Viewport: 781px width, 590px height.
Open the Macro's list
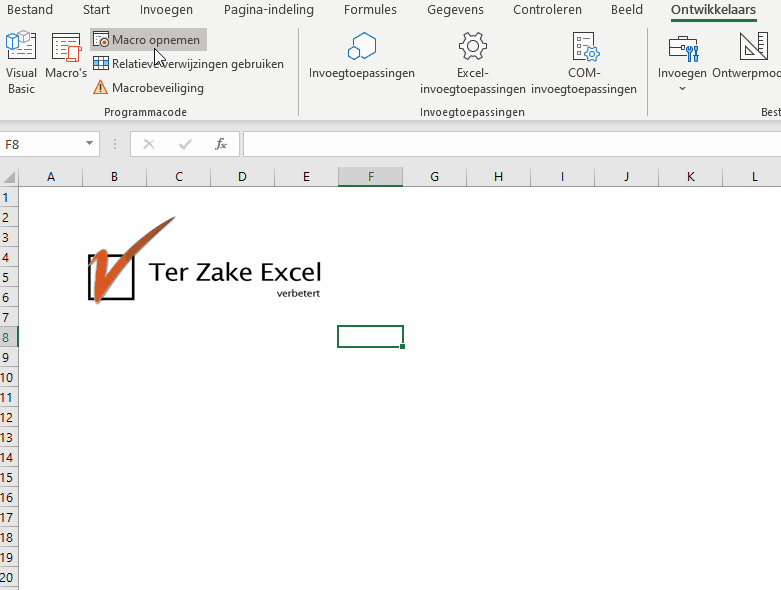tap(66, 56)
